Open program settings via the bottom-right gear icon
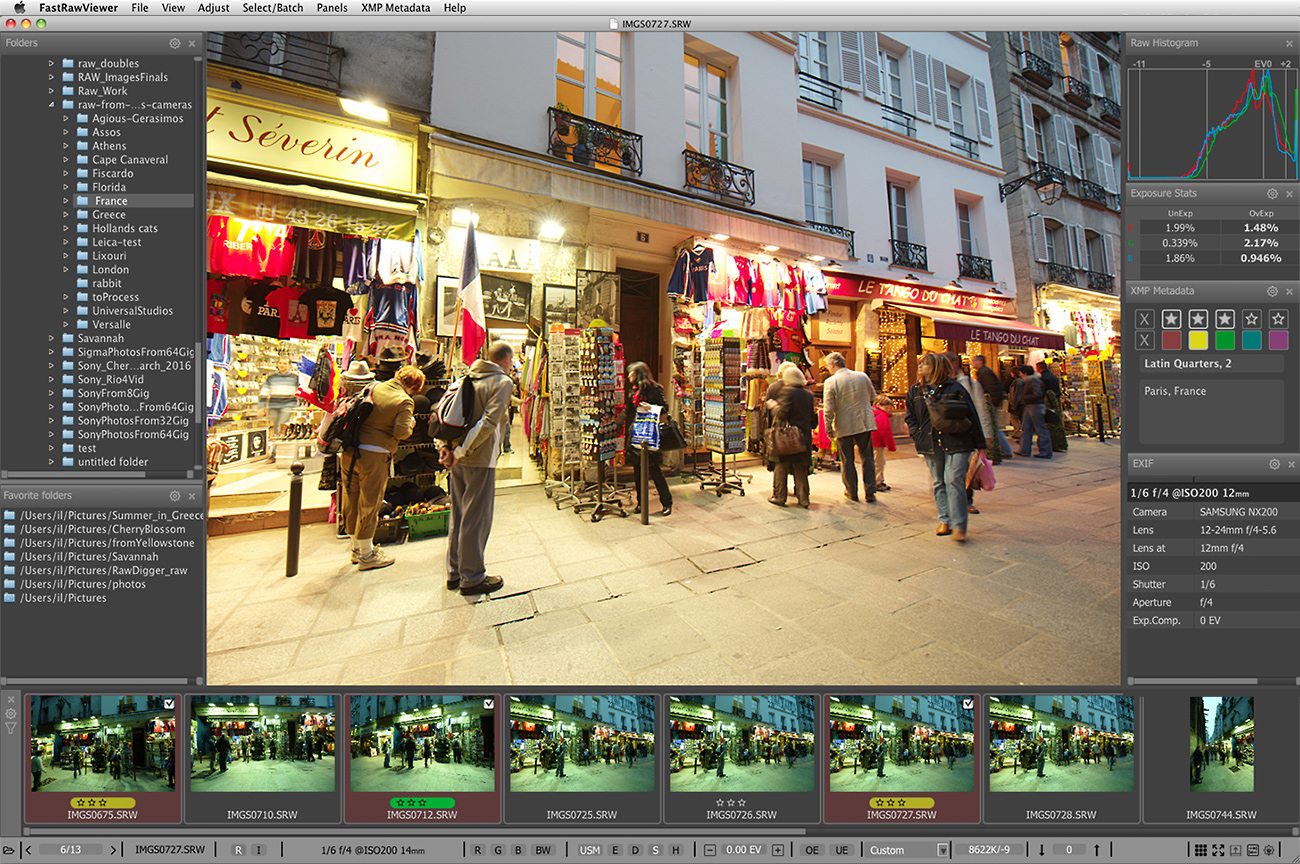This screenshot has height=864, width=1300. (x=1269, y=850)
